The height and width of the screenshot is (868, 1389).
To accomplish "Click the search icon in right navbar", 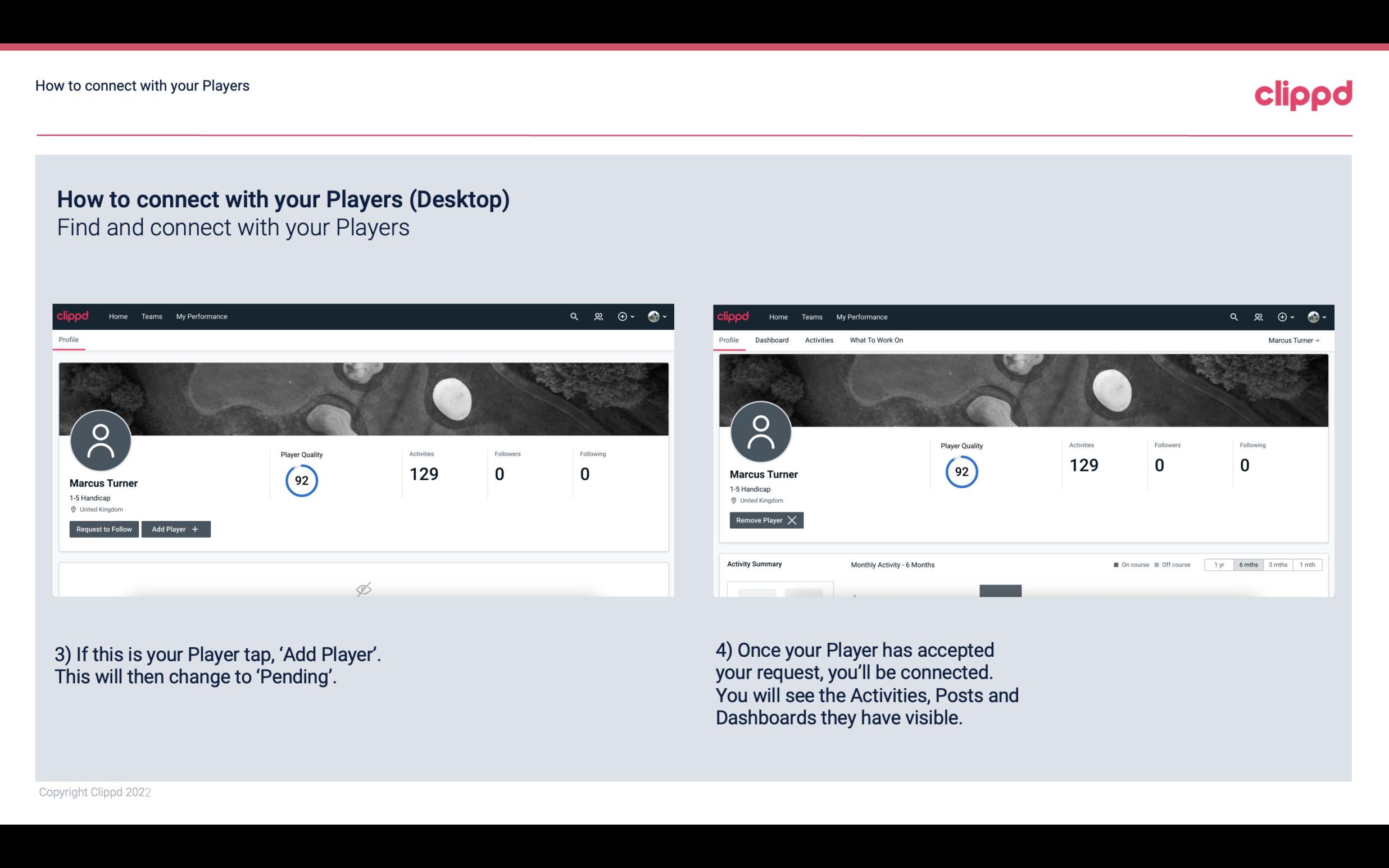I will pyautogui.click(x=1233, y=317).
